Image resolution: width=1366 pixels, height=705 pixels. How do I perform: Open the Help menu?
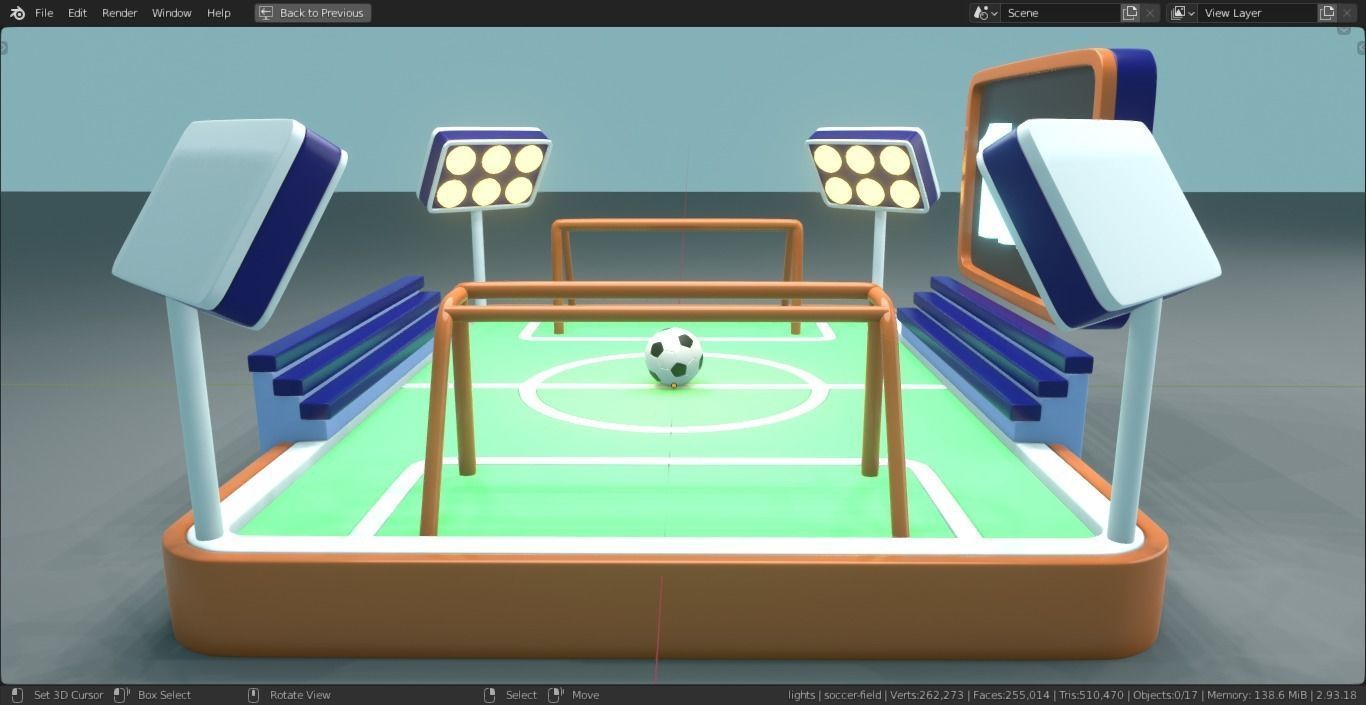(218, 13)
